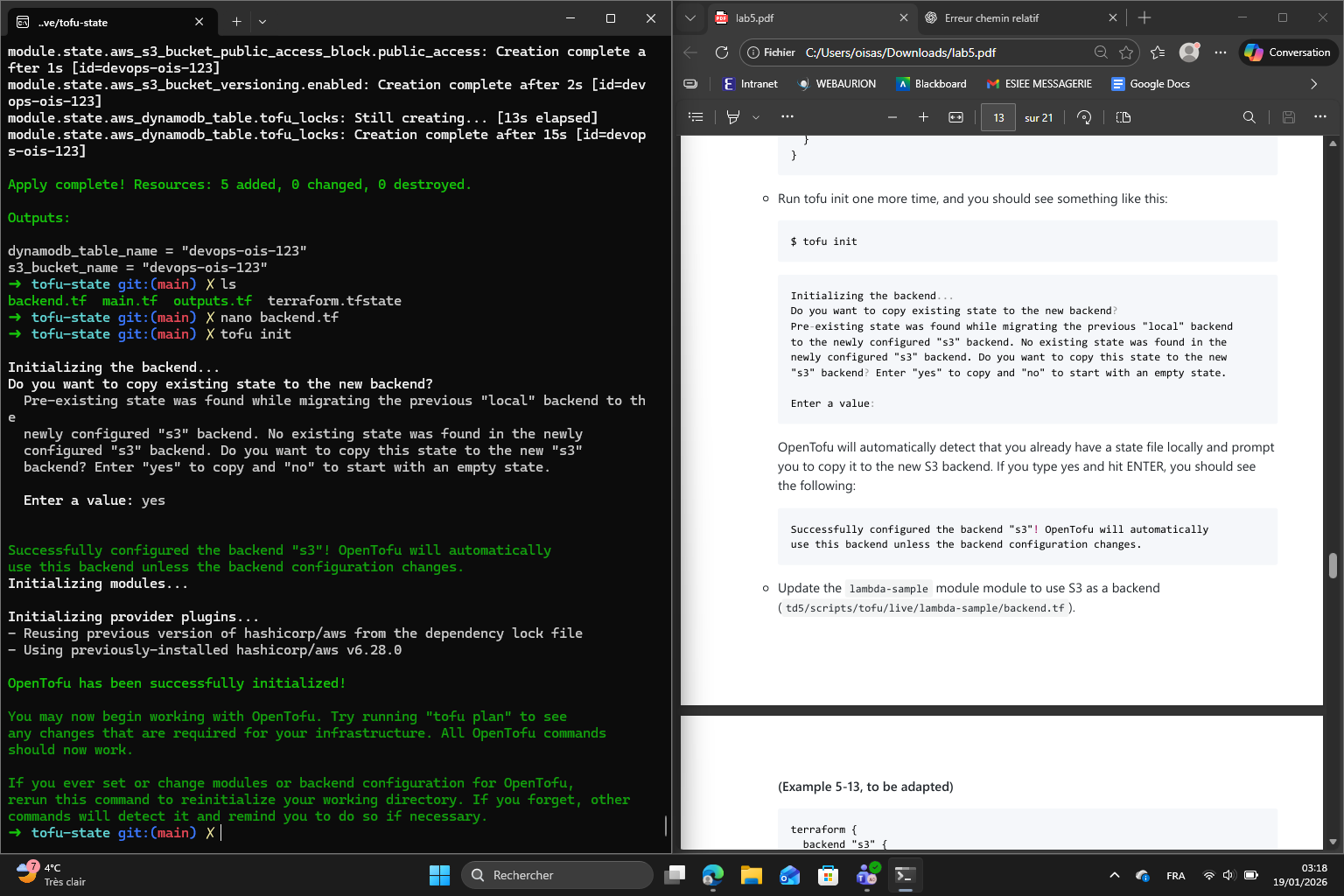This screenshot has height=896, width=1344.
Task: Open the terminal new tab dropdown
Action: pos(262,21)
